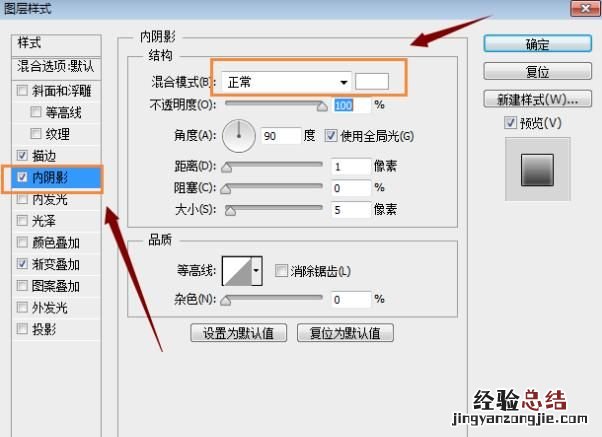
Task: Open the 等高线 contour picker arrow
Action: tap(256, 271)
